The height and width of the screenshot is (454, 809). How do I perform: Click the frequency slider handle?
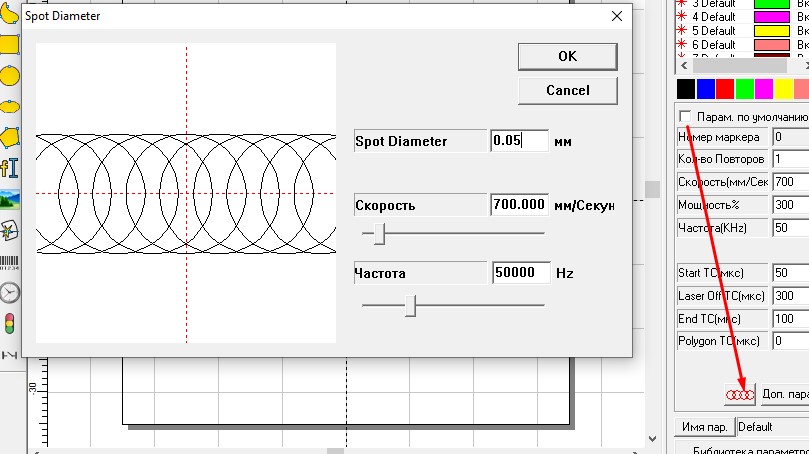point(410,304)
